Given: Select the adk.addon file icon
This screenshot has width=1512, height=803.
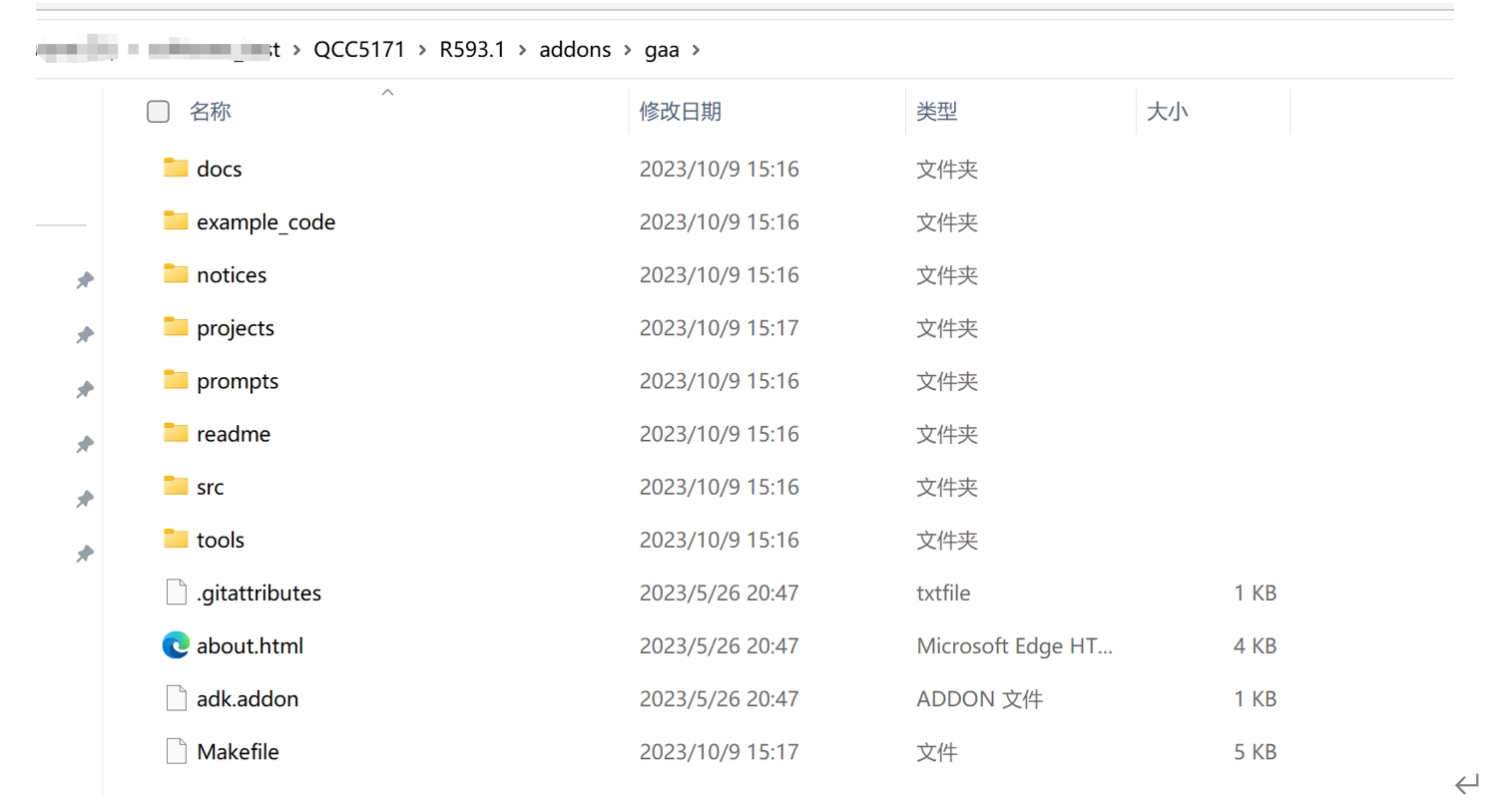Looking at the screenshot, I should [x=176, y=698].
